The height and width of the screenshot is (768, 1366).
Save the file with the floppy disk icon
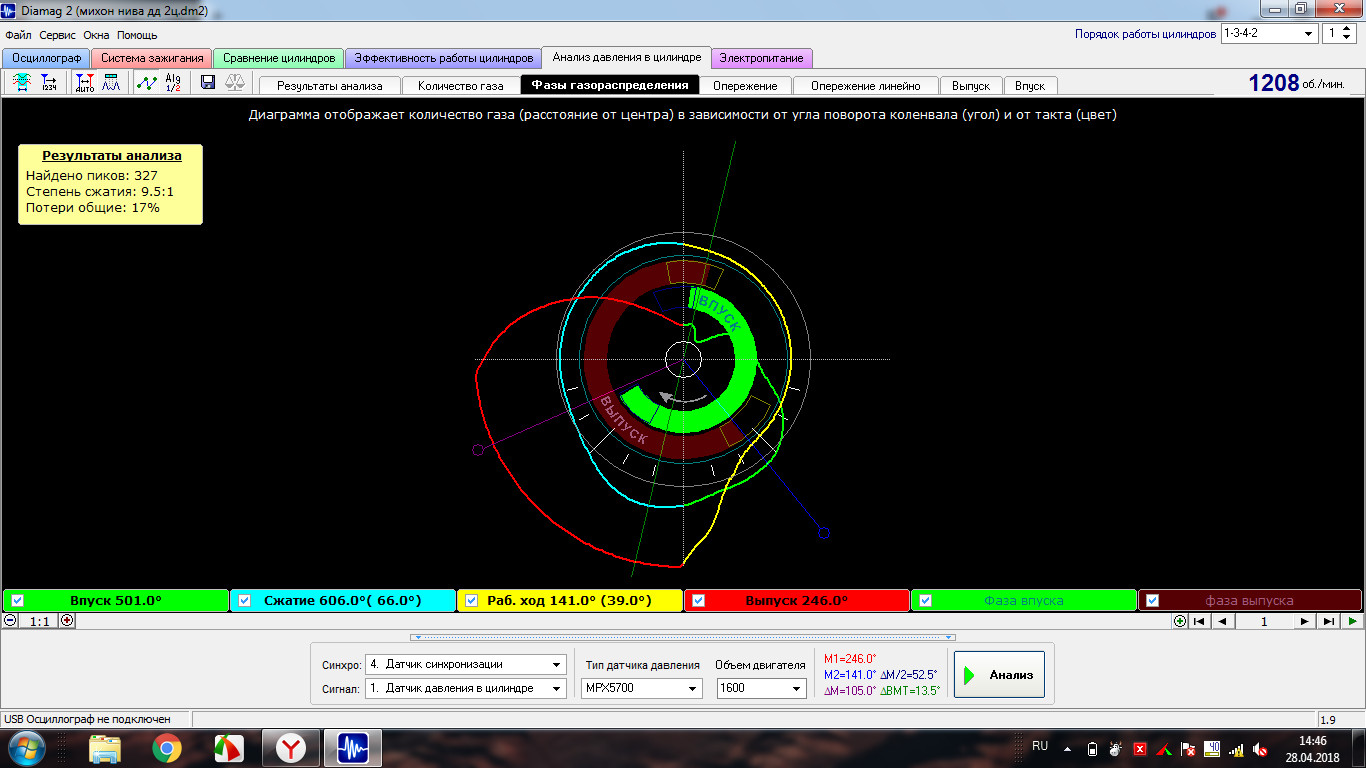(208, 83)
